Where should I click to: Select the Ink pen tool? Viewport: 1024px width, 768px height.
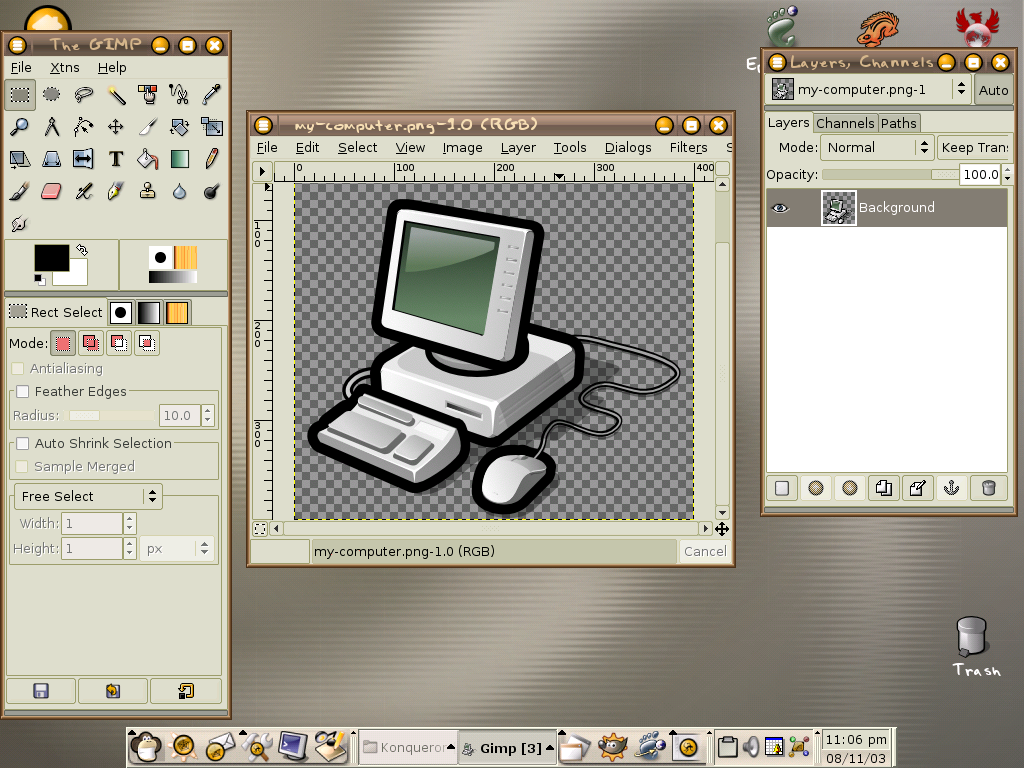pyautogui.click(x=116, y=191)
